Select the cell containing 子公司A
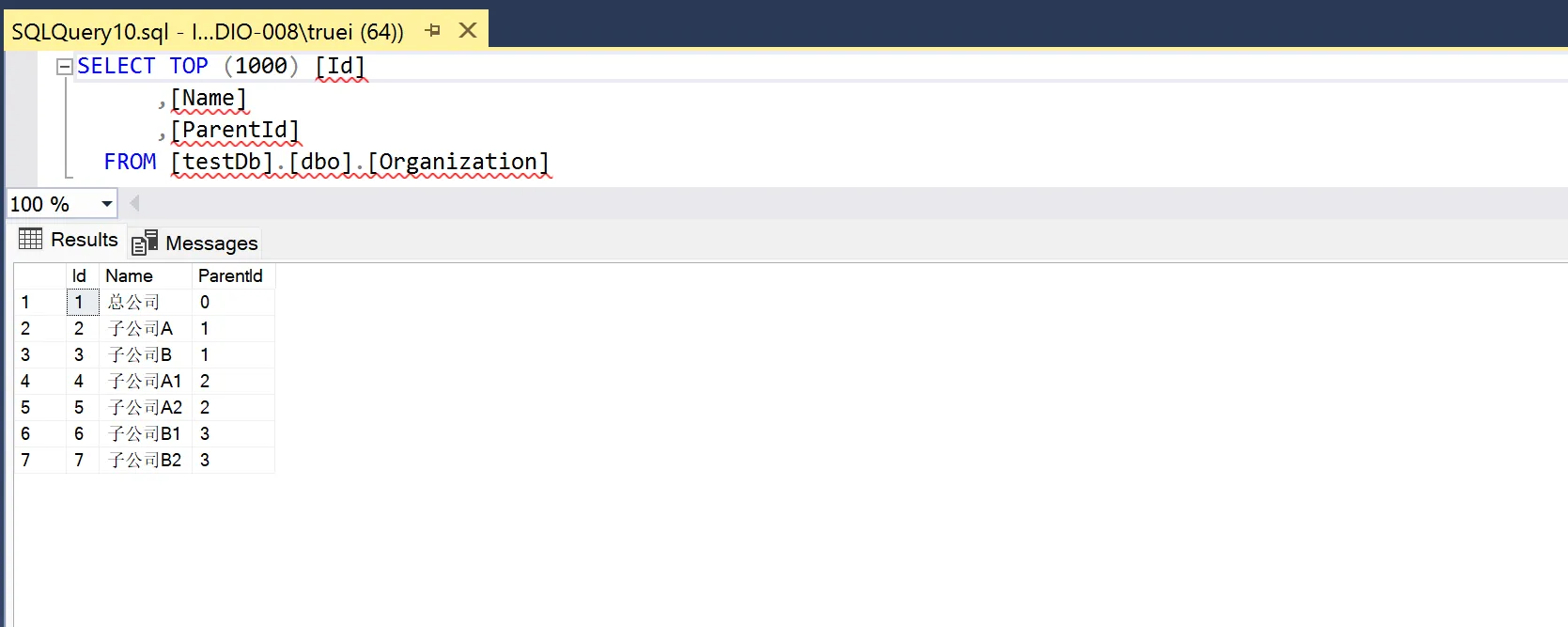The image size is (1568, 627). (146, 328)
